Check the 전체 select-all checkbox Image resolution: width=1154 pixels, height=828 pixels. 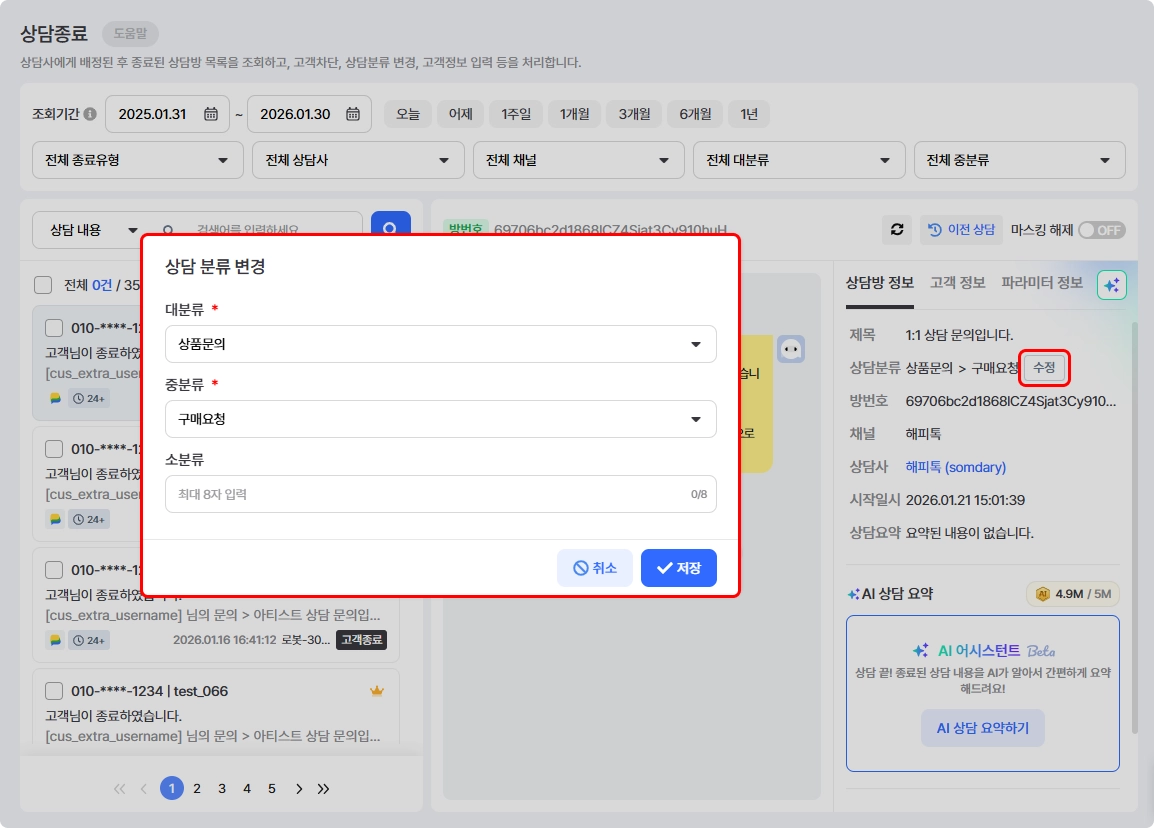43,285
